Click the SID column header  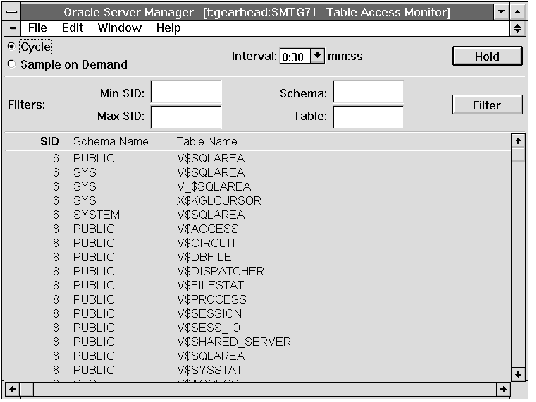point(50,141)
